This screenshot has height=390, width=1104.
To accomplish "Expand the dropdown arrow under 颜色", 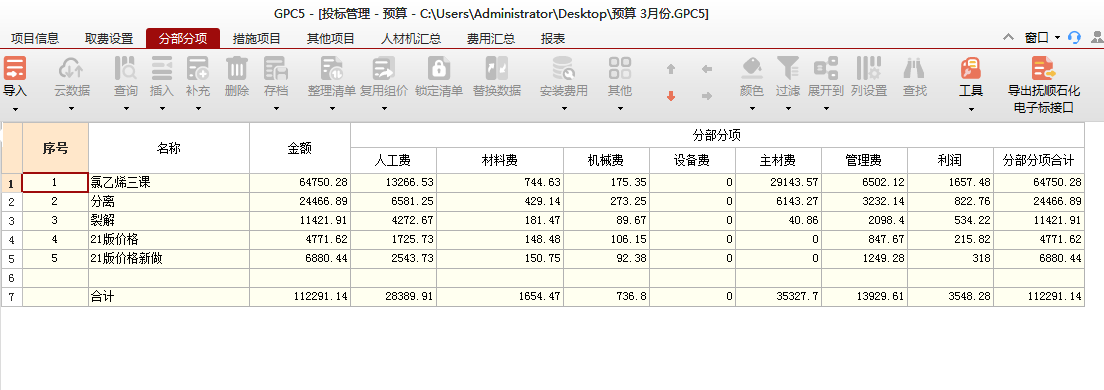I will [x=752, y=109].
